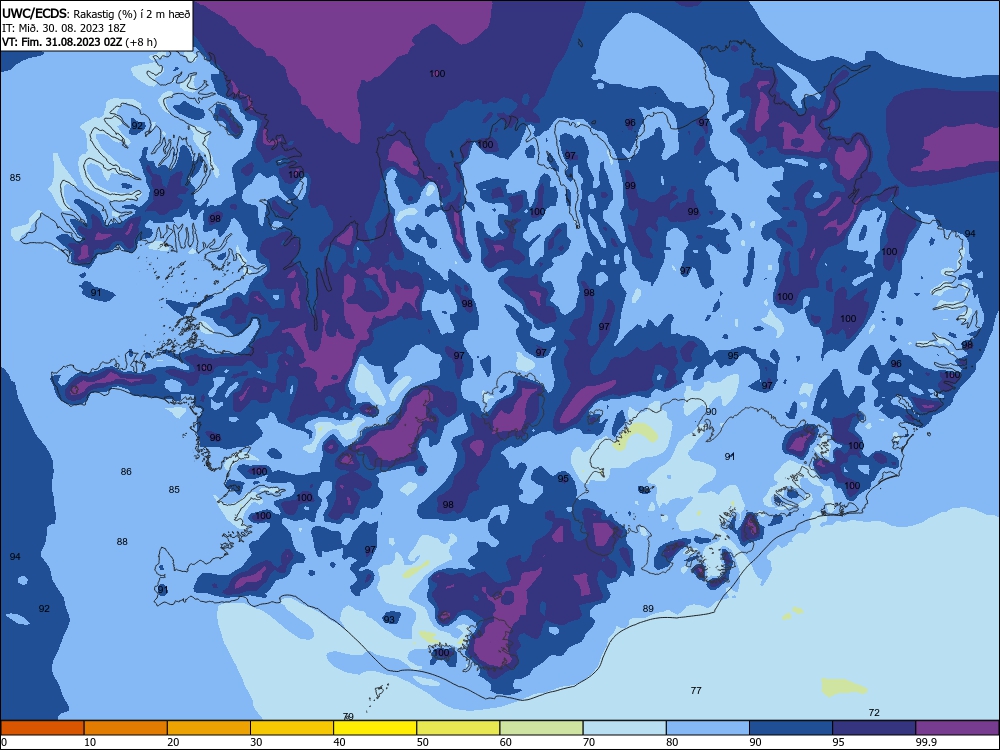Viewport: 1000px width, 750px height.
Task: Click the humidity value '90' near the glacier
Action: point(711,412)
